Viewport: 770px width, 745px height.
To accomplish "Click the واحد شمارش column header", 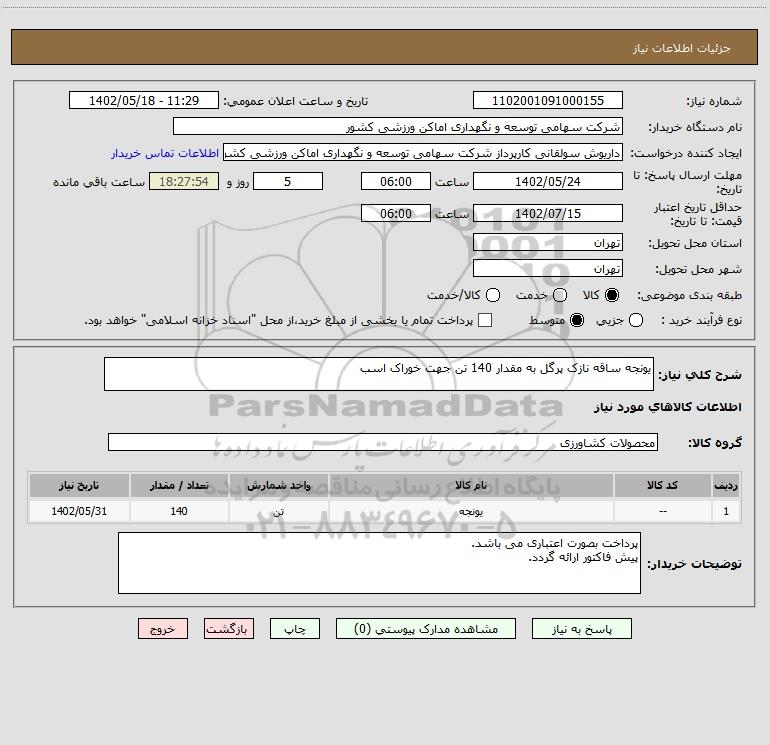I will [x=278, y=485].
